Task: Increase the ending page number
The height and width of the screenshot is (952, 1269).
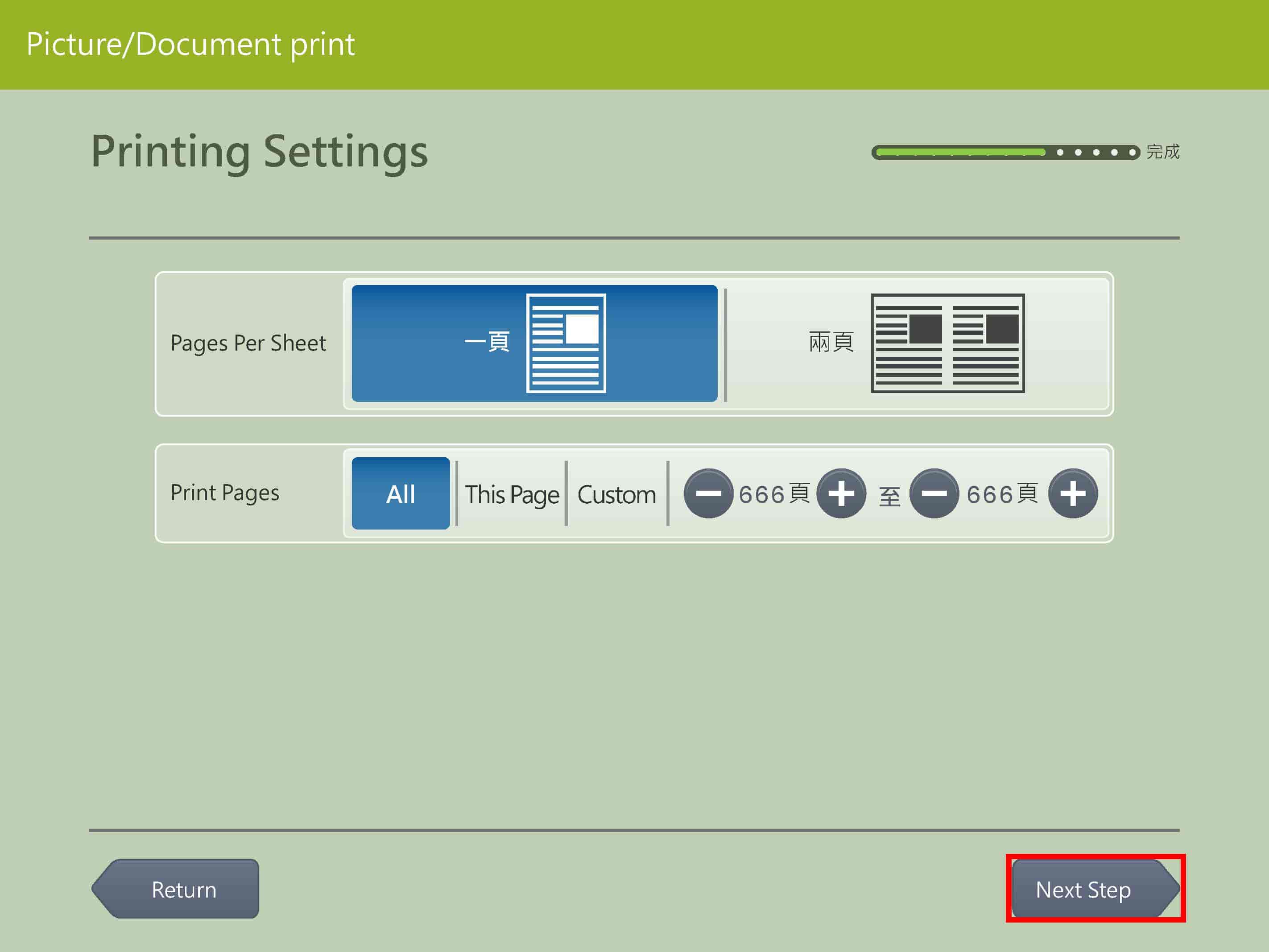Action: (1073, 493)
